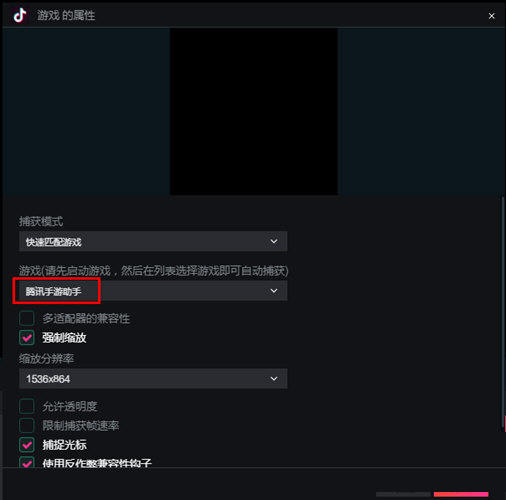Screen dimensions: 506x500
Task: Click the black game preview area
Action: pyautogui.click(x=254, y=111)
